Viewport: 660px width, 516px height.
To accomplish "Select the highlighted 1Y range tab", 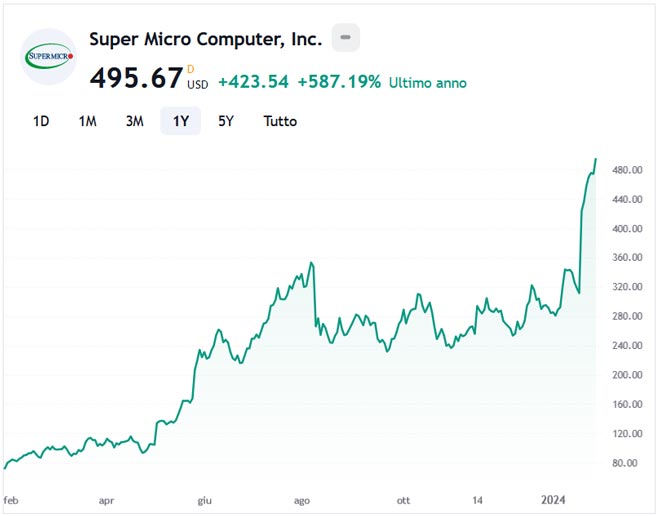I will pos(181,121).
